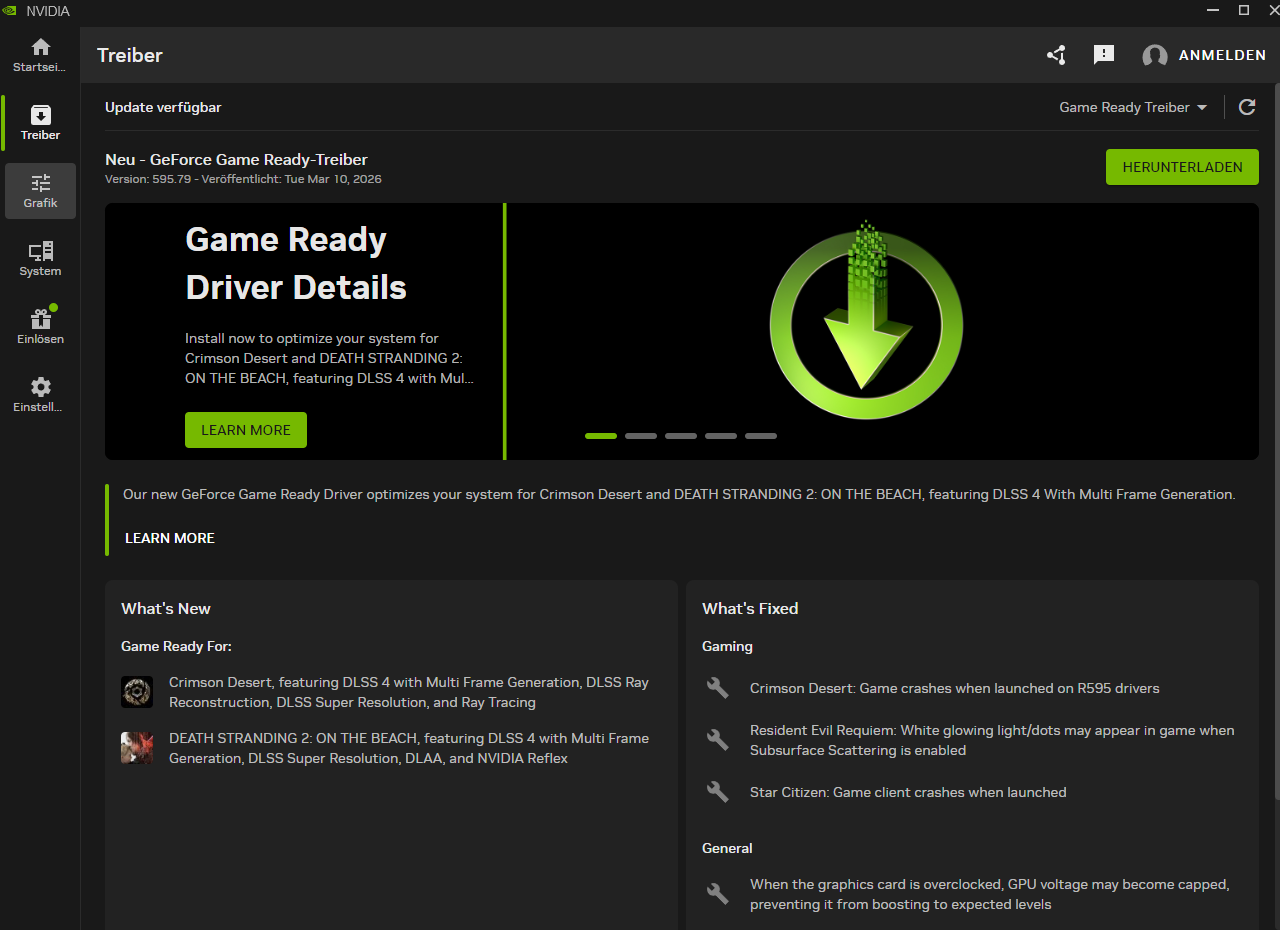Click 'Neu - GeForce Game Ready-Treiber' heading
Viewport: 1280px width, 930px height.
tap(237, 160)
